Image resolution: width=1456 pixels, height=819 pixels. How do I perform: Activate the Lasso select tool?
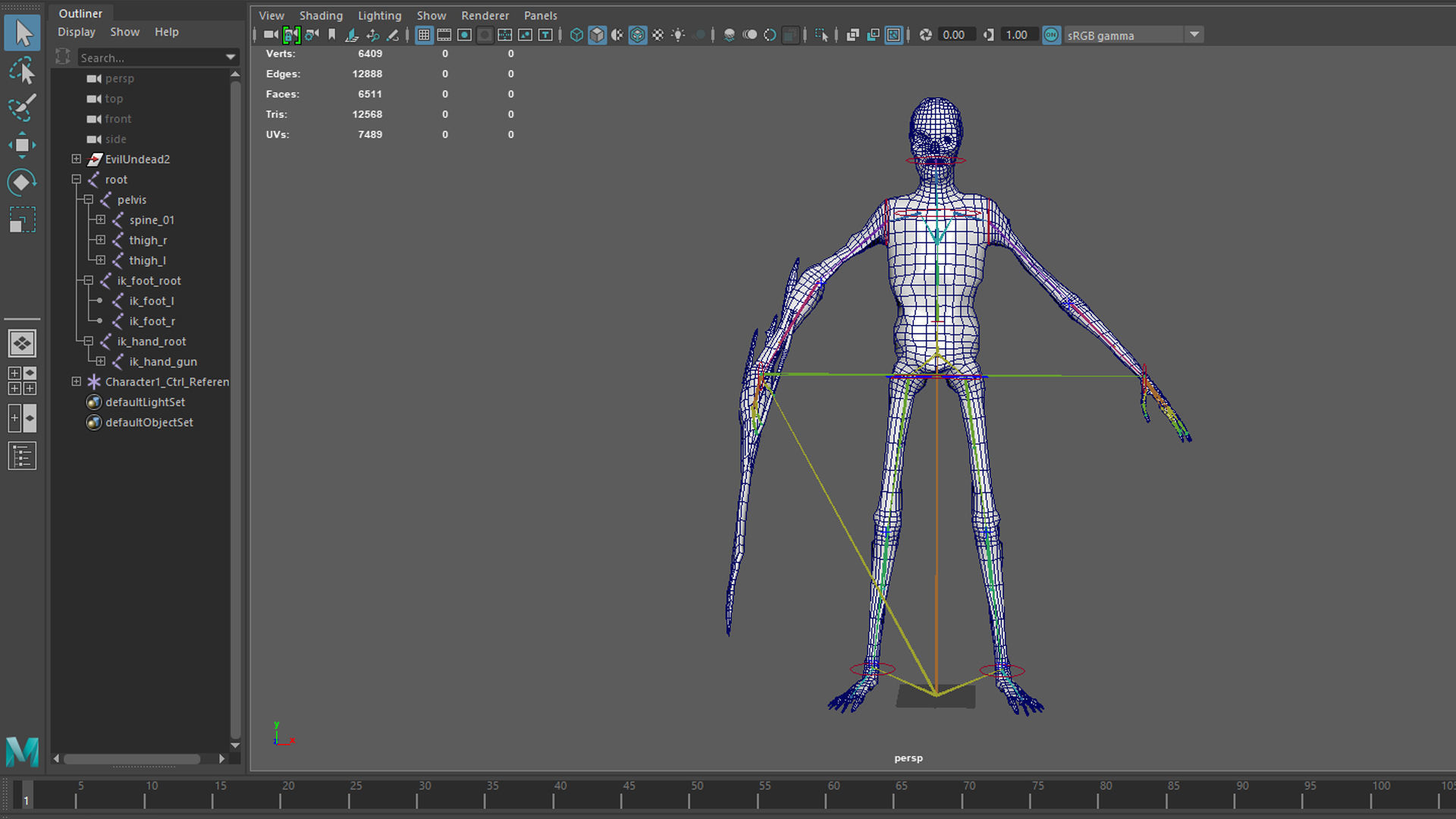point(23,71)
